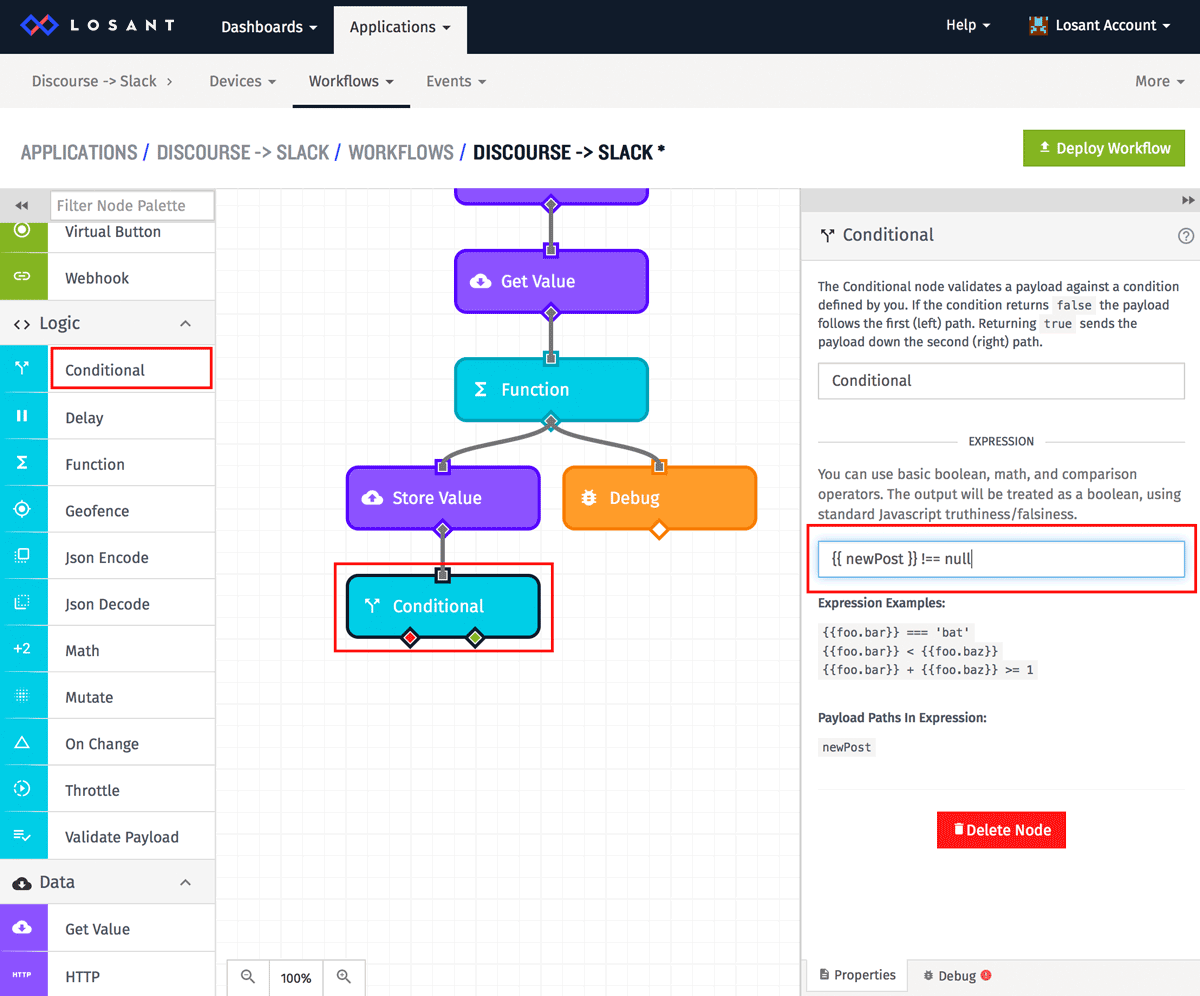Click the Losant Account avatar icon
Image resolution: width=1200 pixels, height=996 pixels.
(1038, 26)
